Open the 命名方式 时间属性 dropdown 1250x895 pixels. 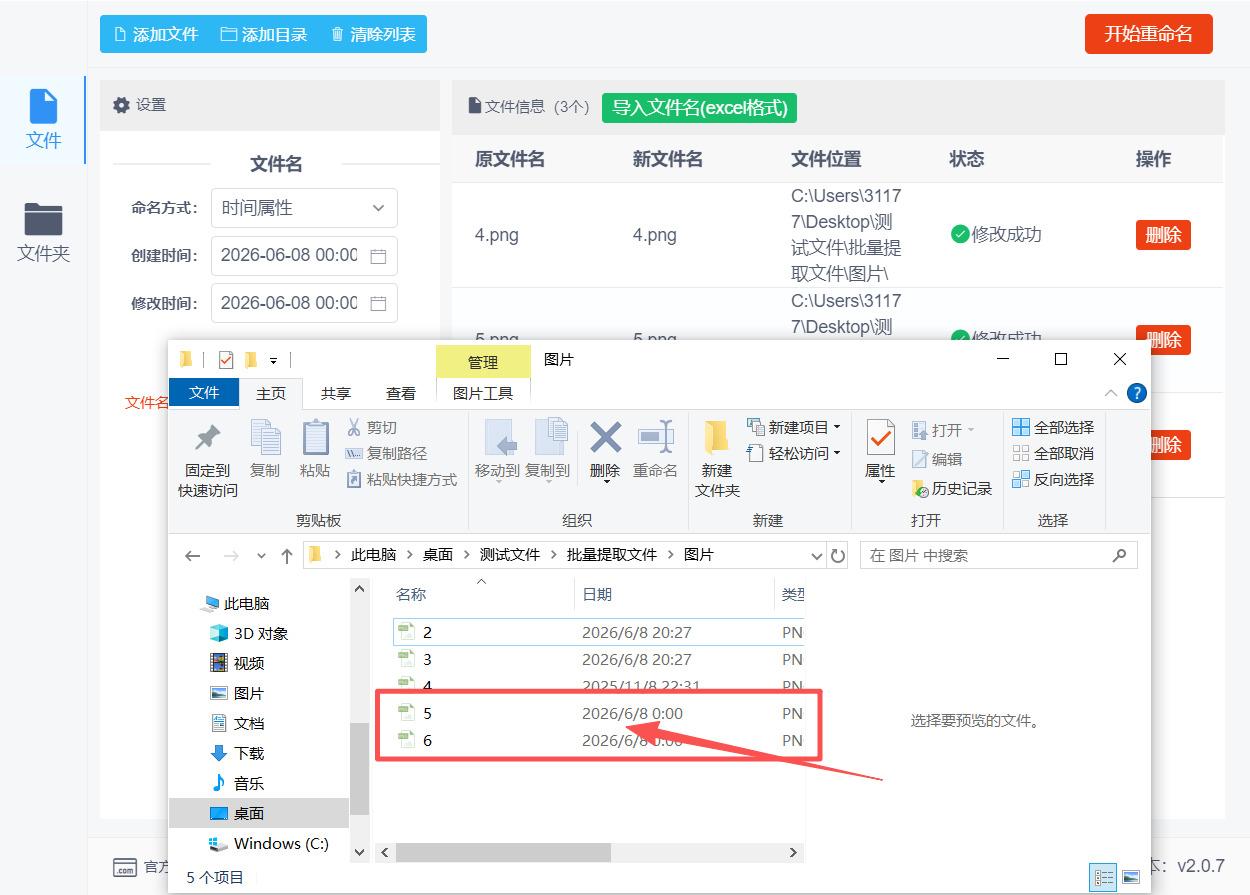coord(304,208)
